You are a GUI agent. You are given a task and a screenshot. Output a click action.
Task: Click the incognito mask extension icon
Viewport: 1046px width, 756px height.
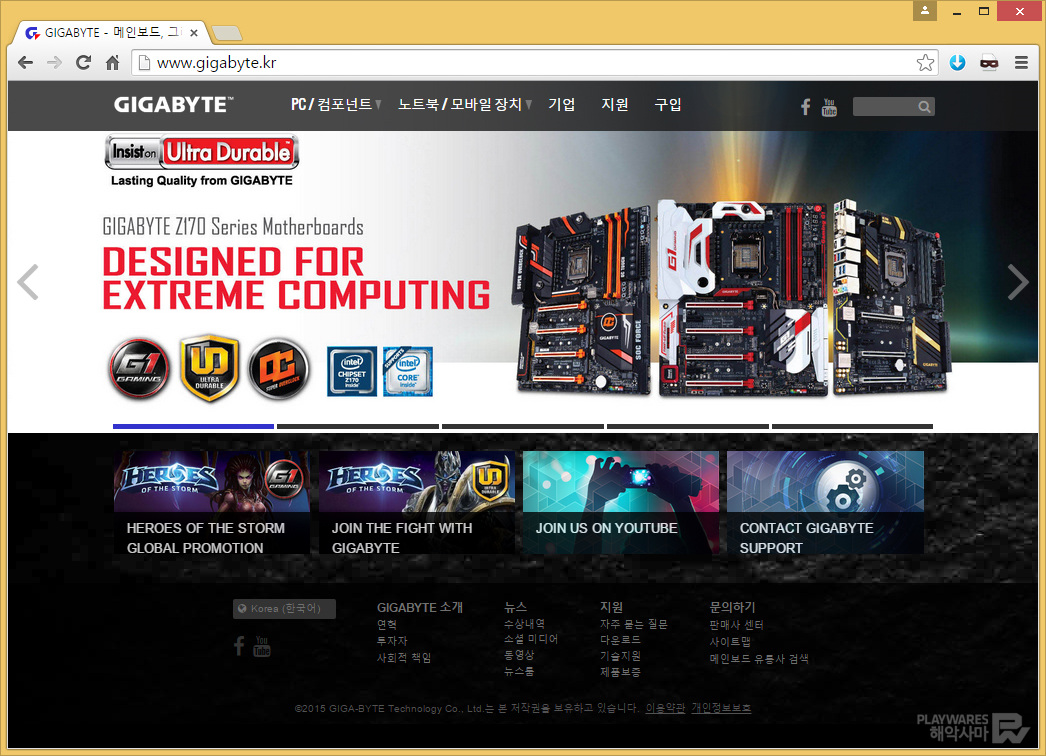coord(989,63)
